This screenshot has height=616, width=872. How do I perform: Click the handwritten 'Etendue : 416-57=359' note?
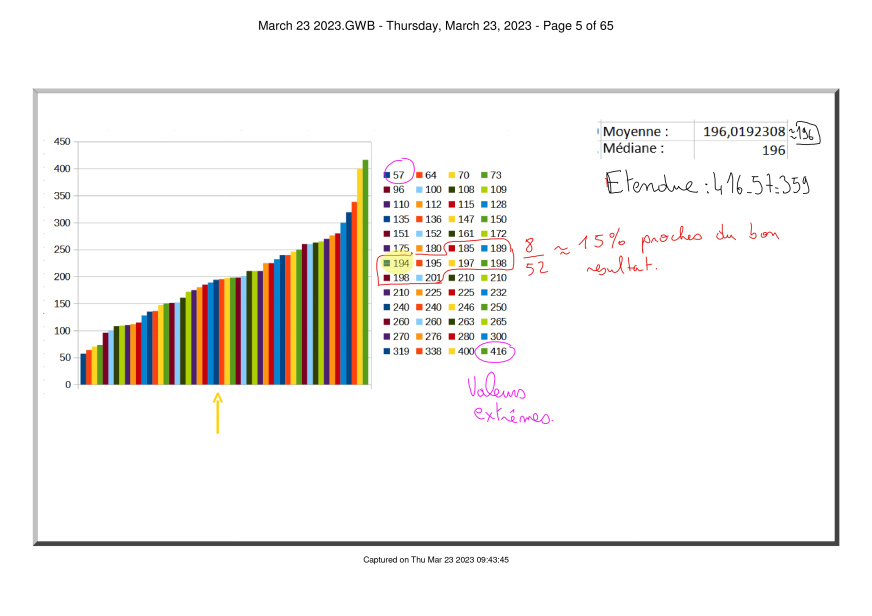[707, 183]
